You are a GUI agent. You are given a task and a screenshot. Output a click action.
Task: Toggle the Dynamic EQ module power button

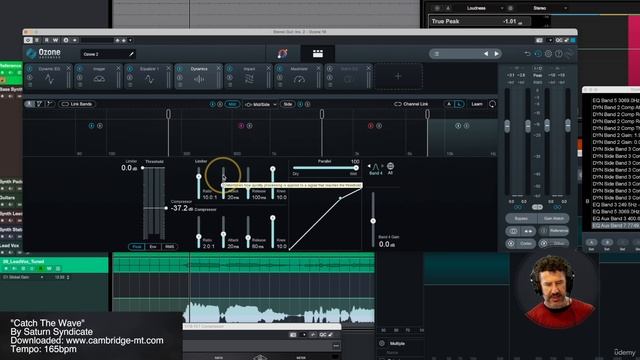coord(29,69)
